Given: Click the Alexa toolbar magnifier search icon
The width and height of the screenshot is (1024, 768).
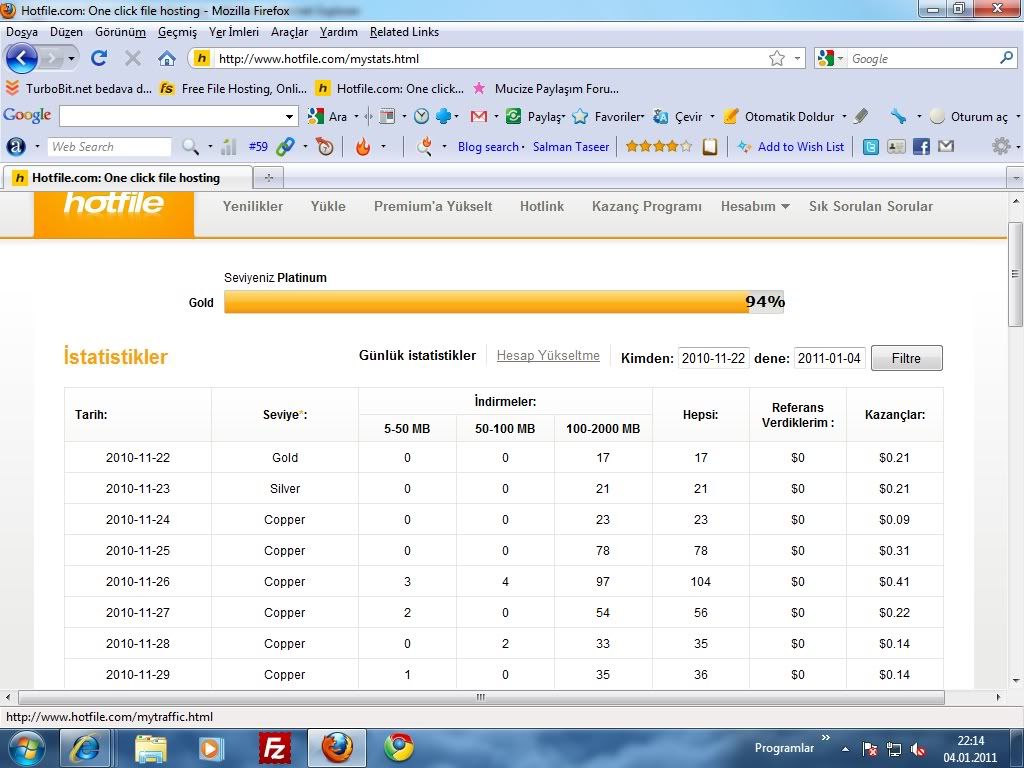Looking at the screenshot, I should [x=190, y=147].
